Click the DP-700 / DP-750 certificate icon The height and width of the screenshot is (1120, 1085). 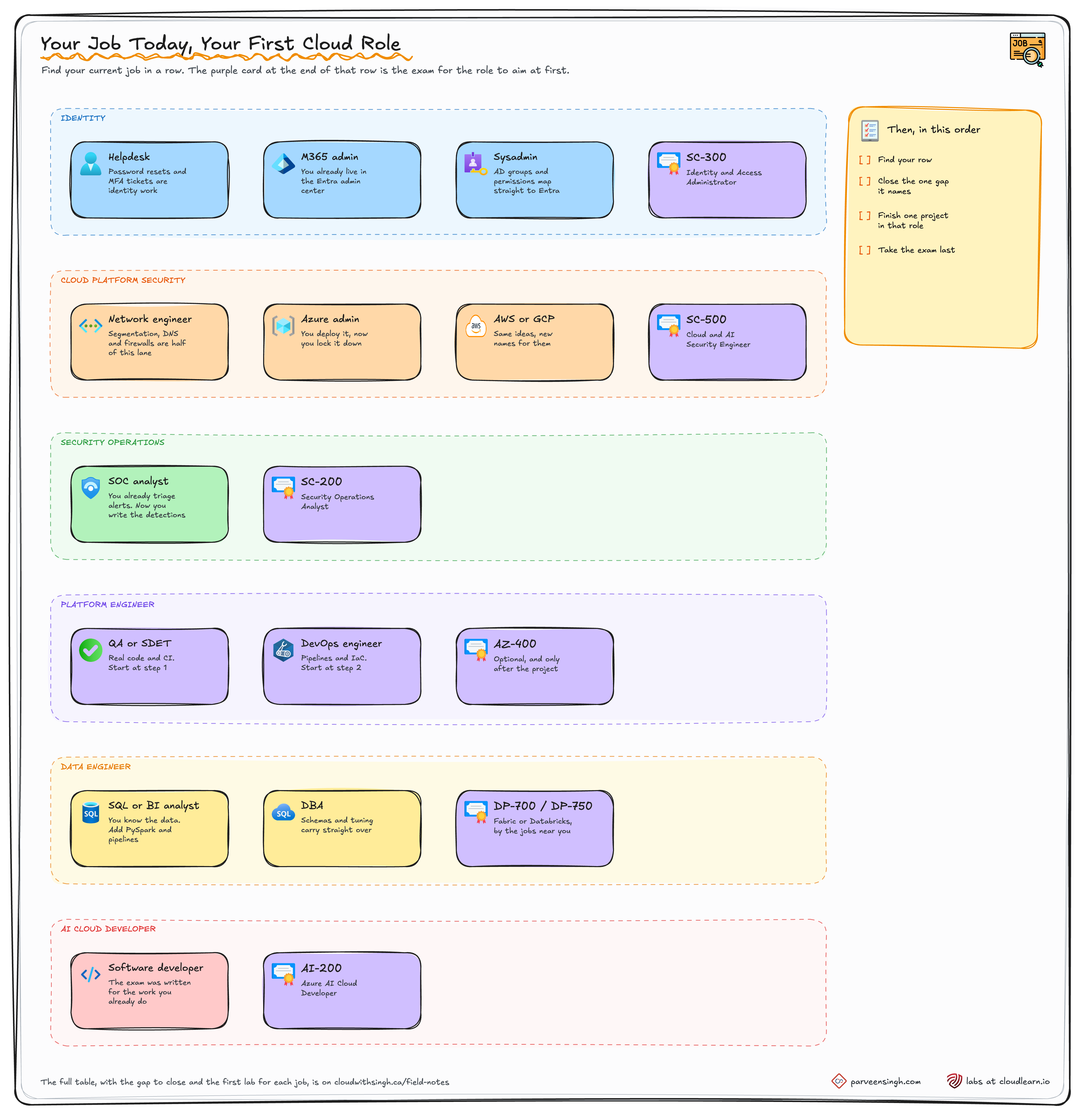click(x=476, y=812)
